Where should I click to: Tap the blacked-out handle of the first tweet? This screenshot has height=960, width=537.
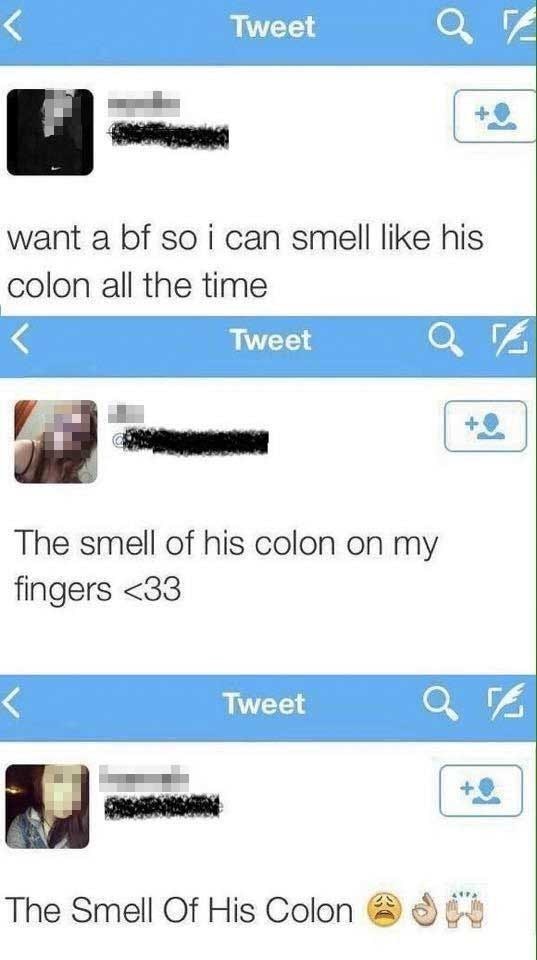[169, 136]
